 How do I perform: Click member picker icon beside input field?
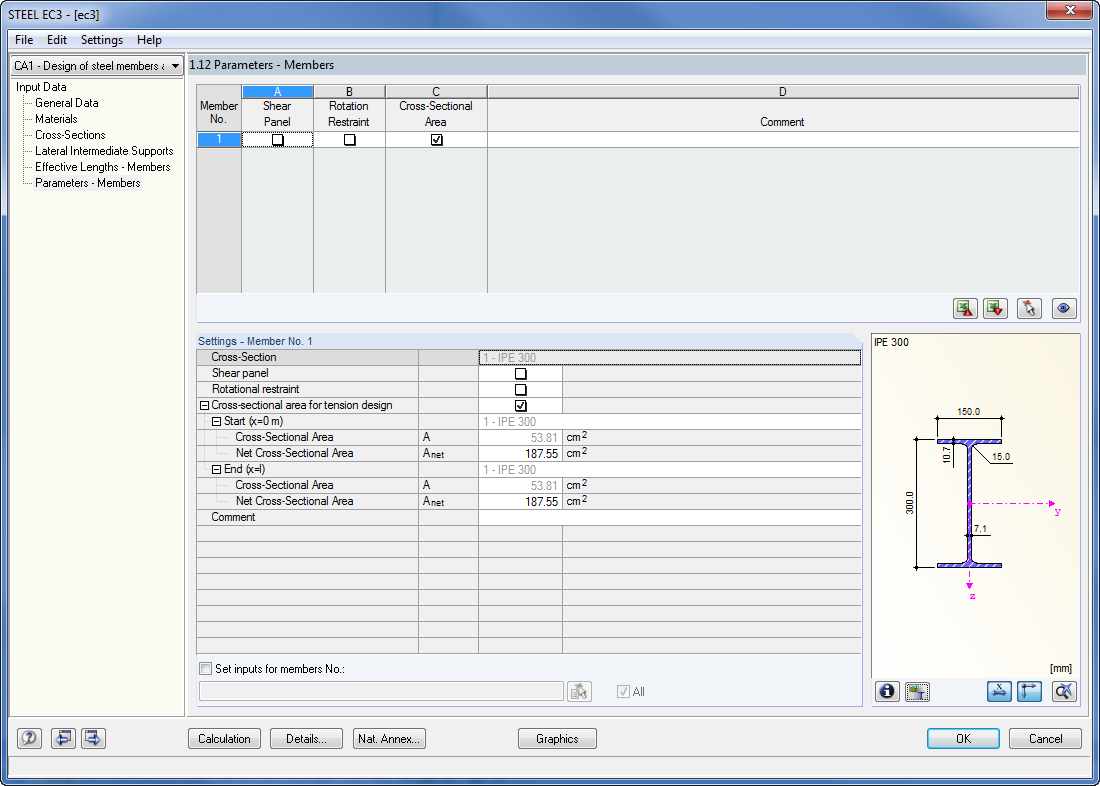pyautogui.click(x=579, y=691)
